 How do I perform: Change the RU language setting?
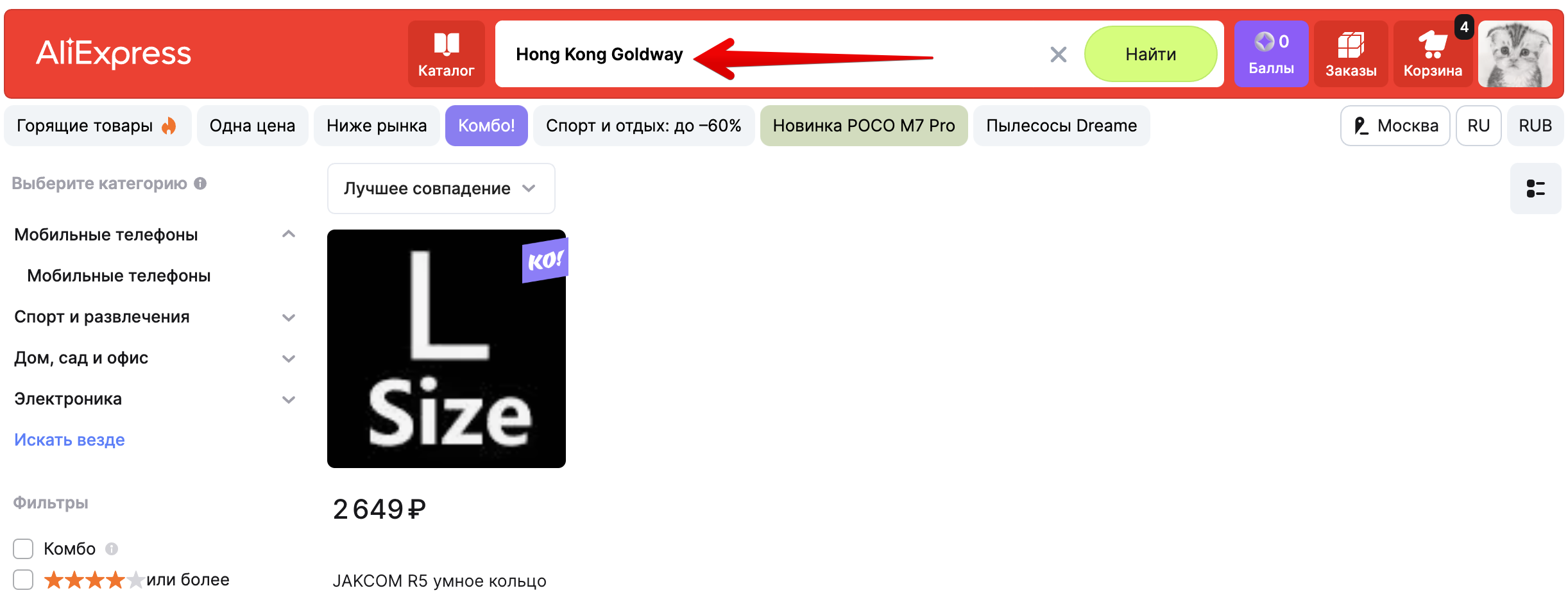pyautogui.click(x=1478, y=126)
